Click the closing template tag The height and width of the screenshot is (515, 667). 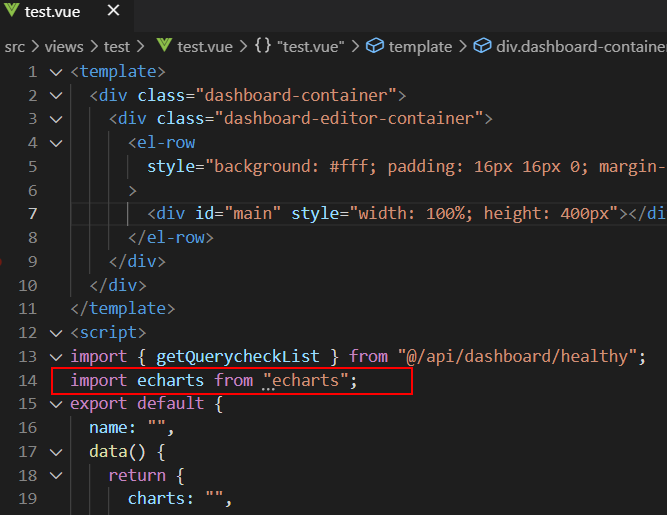click(123, 308)
